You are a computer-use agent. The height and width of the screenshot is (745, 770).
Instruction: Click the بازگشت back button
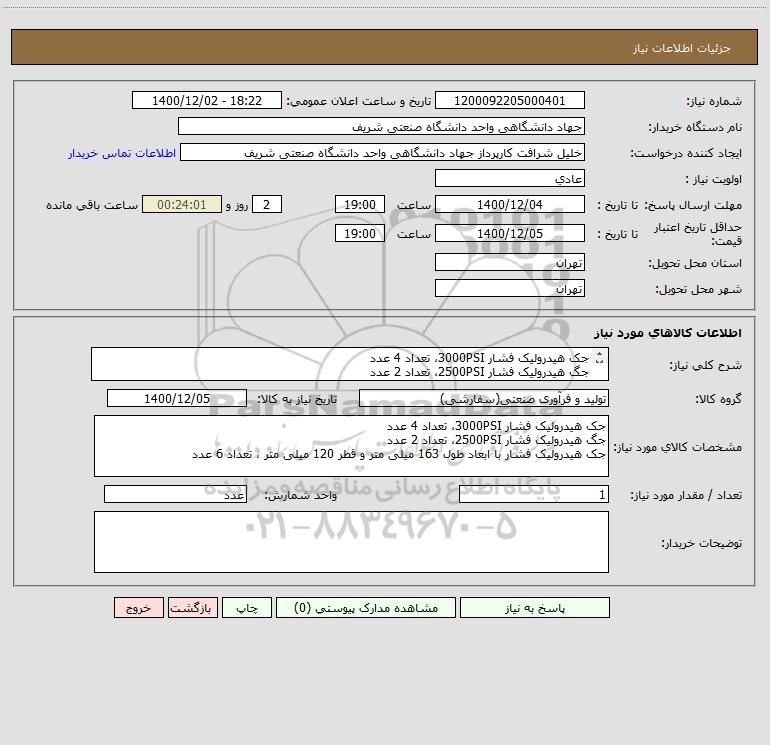[x=192, y=607]
